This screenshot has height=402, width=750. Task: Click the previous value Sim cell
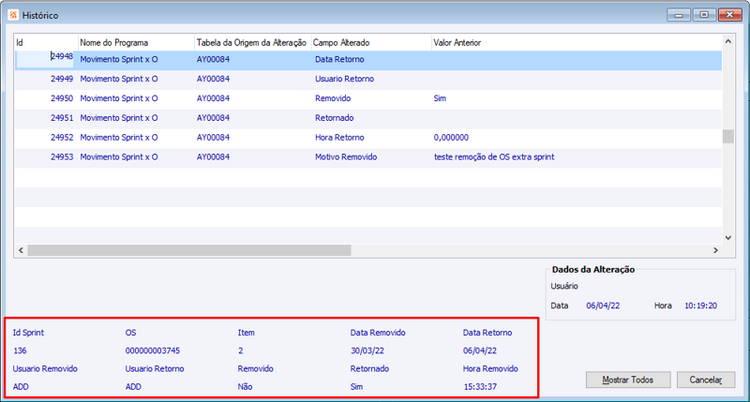440,98
